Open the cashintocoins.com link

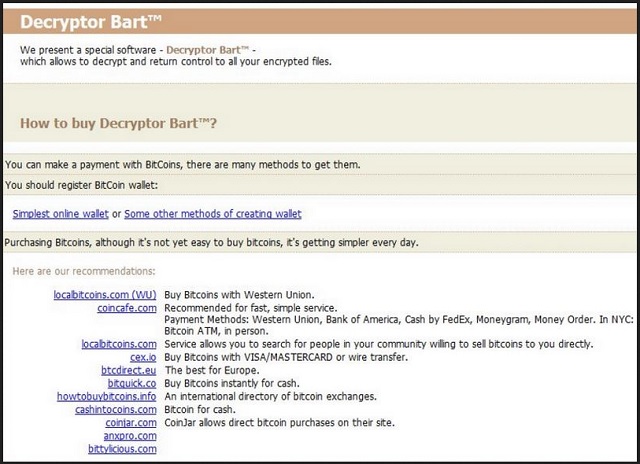pyautogui.click(x=116, y=409)
